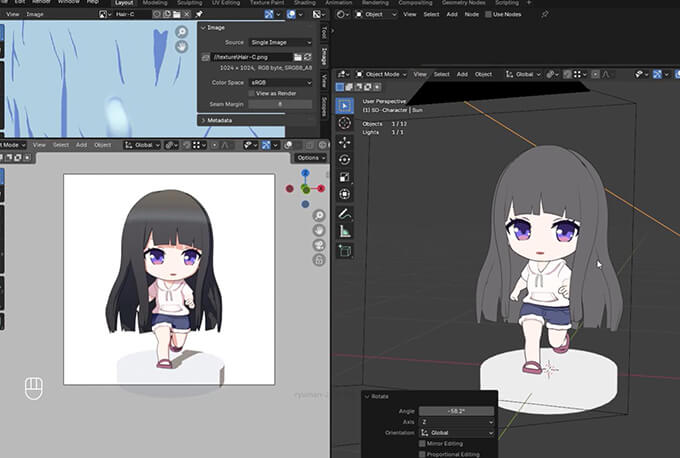
Task: Click the Rotate Angle value field
Action: coord(456,411)
